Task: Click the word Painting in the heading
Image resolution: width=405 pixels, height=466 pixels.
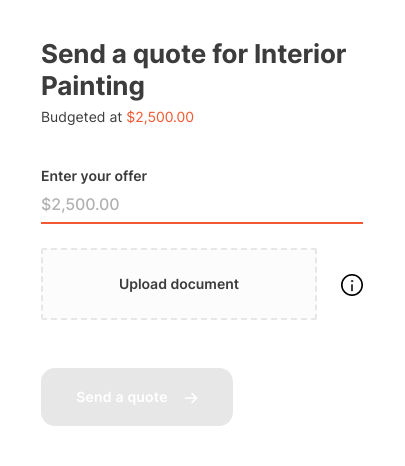Action: (93, 86)
